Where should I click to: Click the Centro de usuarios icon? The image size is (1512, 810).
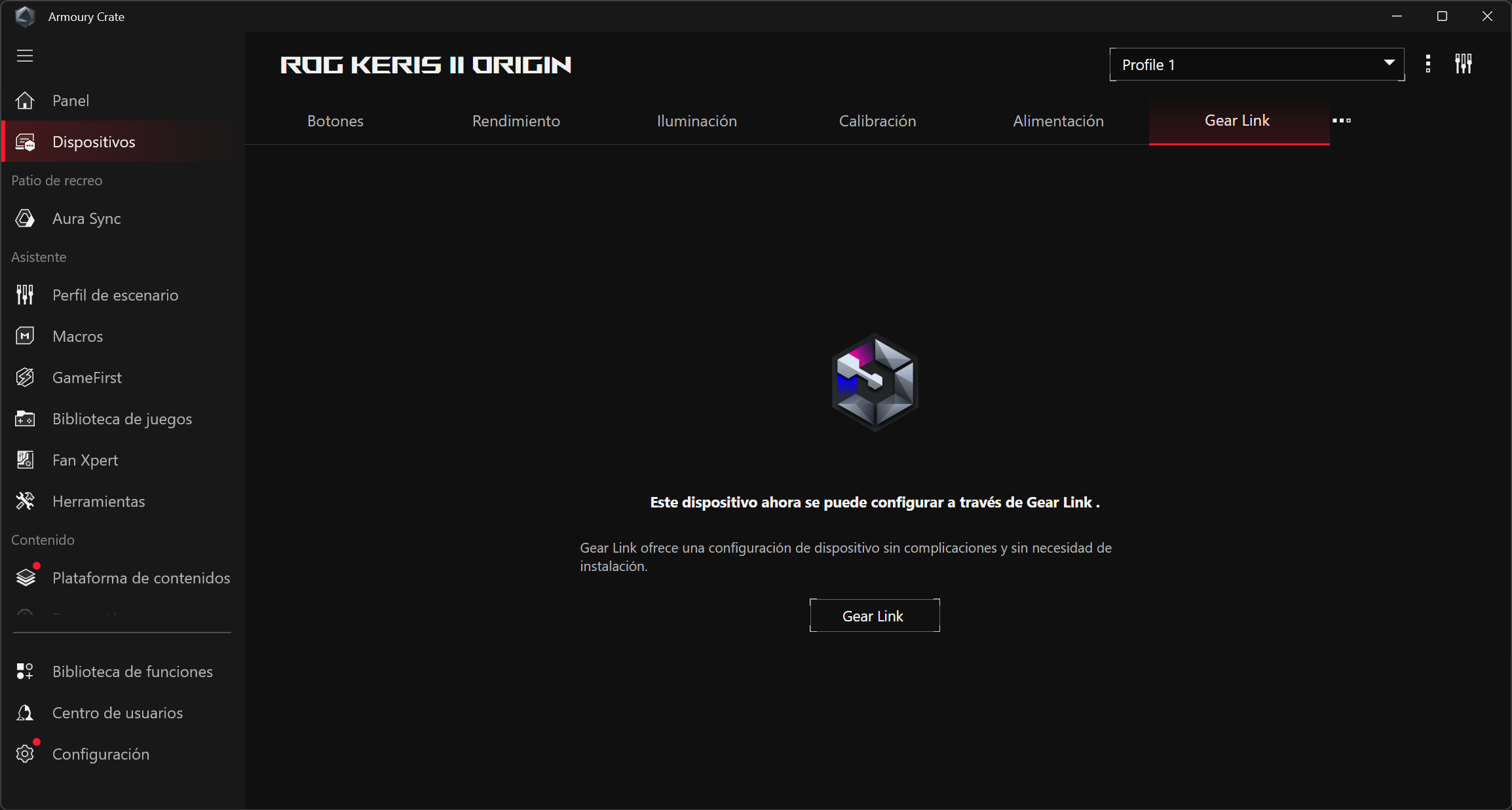click(x=25, y=713)
